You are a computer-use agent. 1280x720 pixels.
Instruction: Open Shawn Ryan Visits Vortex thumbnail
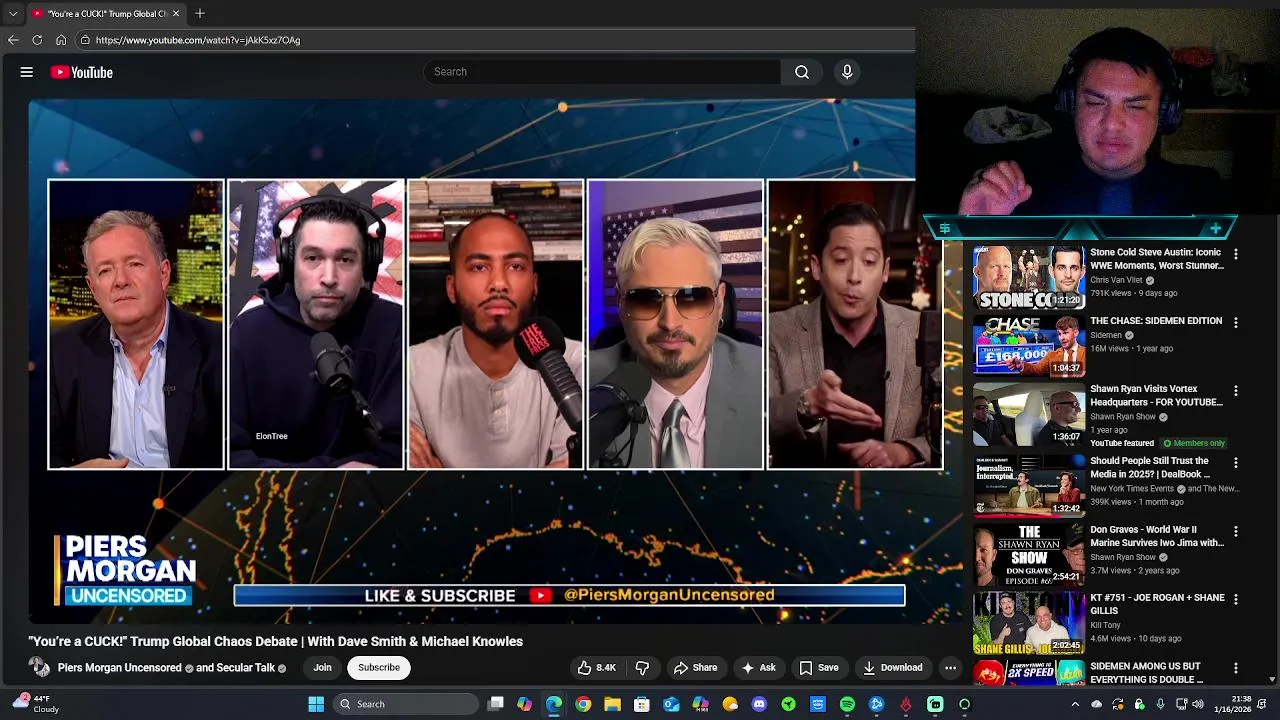point(1028,413)
